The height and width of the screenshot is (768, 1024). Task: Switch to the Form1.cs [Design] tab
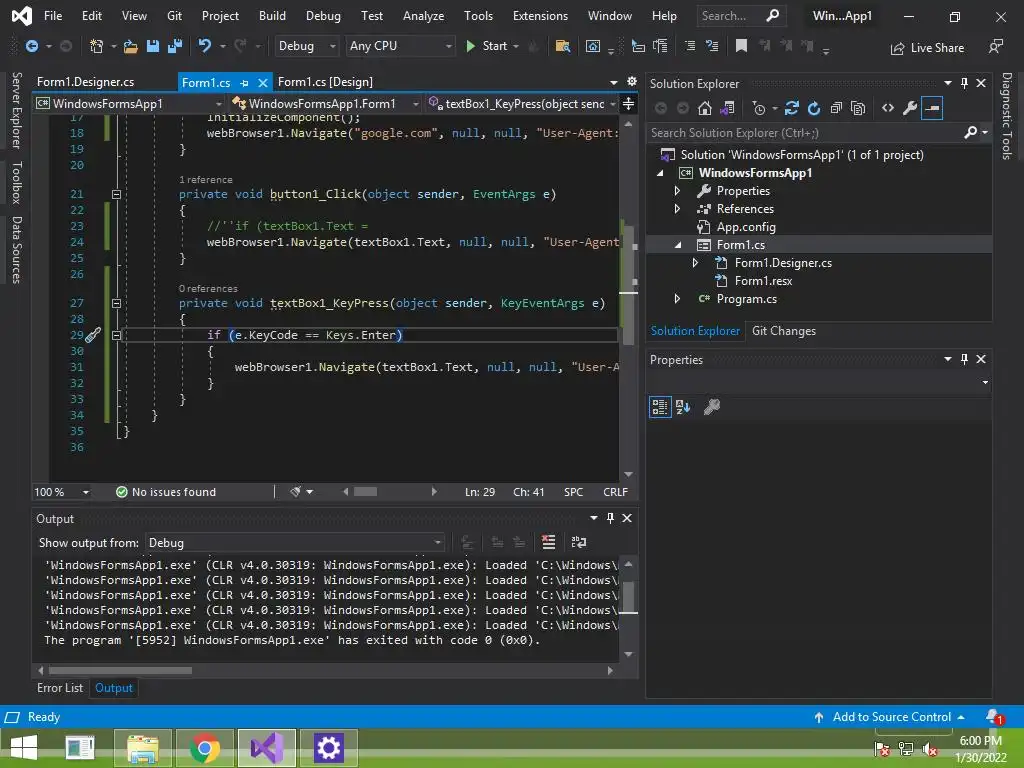(325, 82)
